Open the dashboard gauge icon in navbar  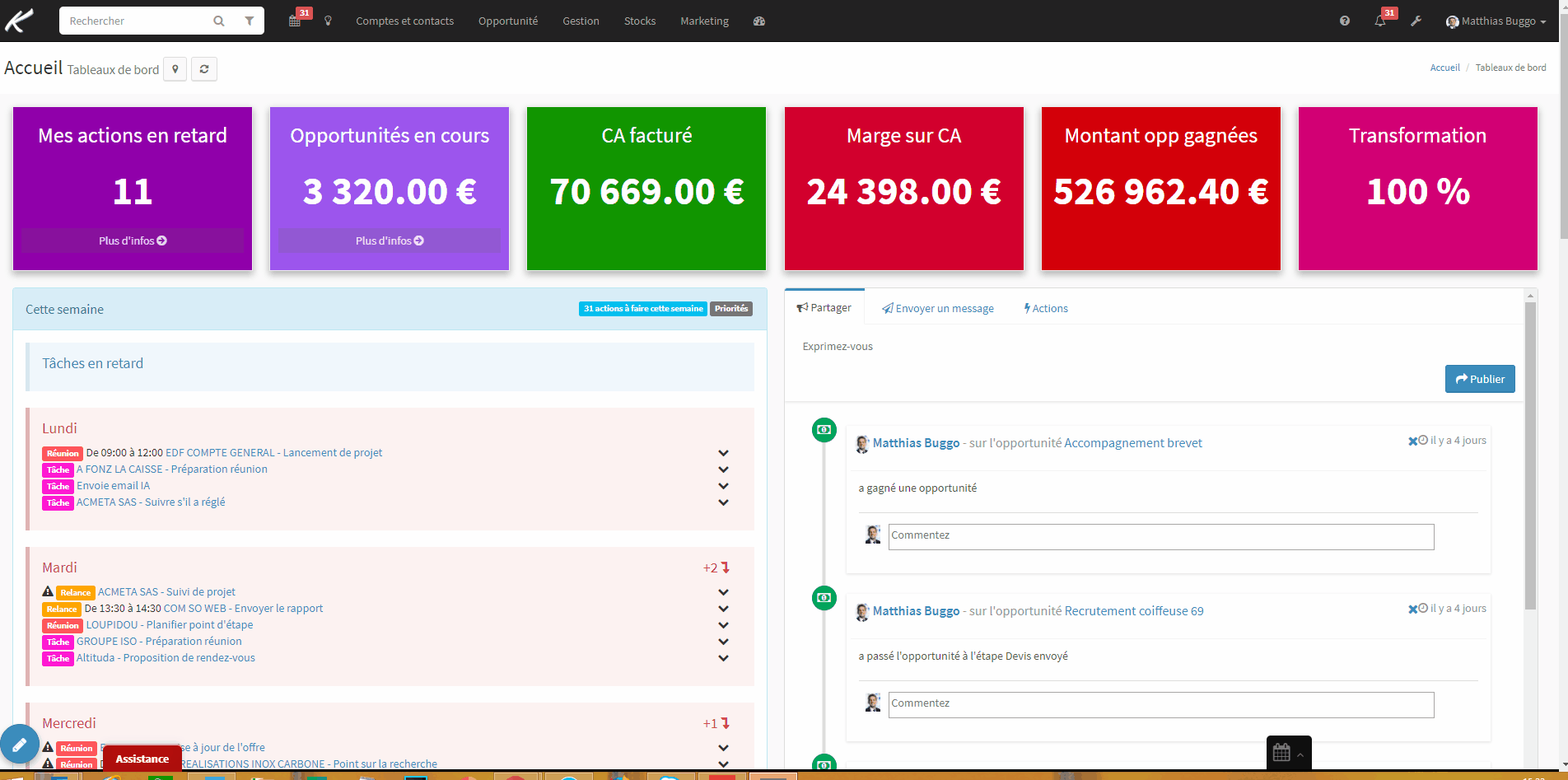click(759, 21)
